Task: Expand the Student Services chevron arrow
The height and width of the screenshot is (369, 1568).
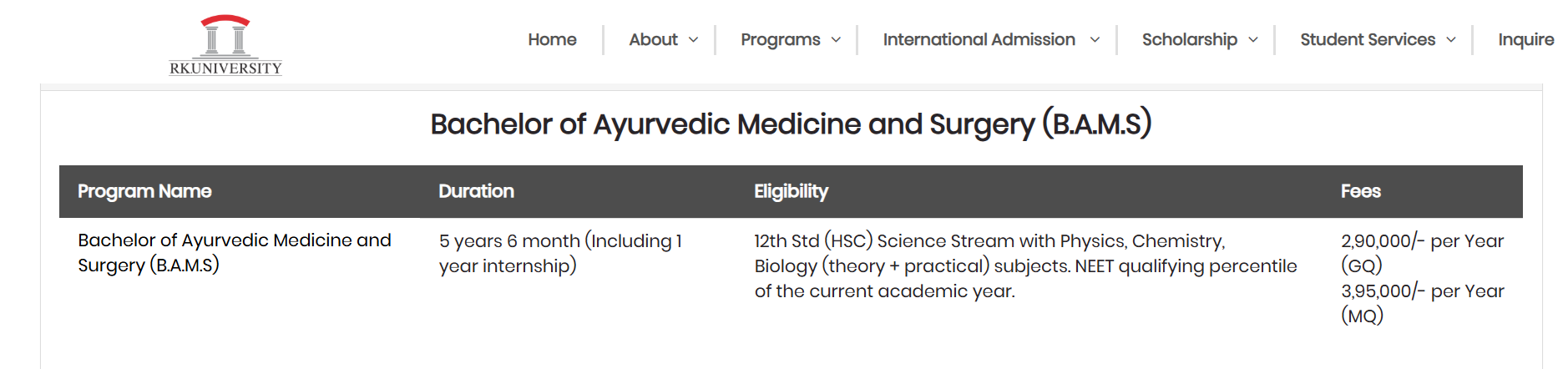Action: [x=1450, y=40]
